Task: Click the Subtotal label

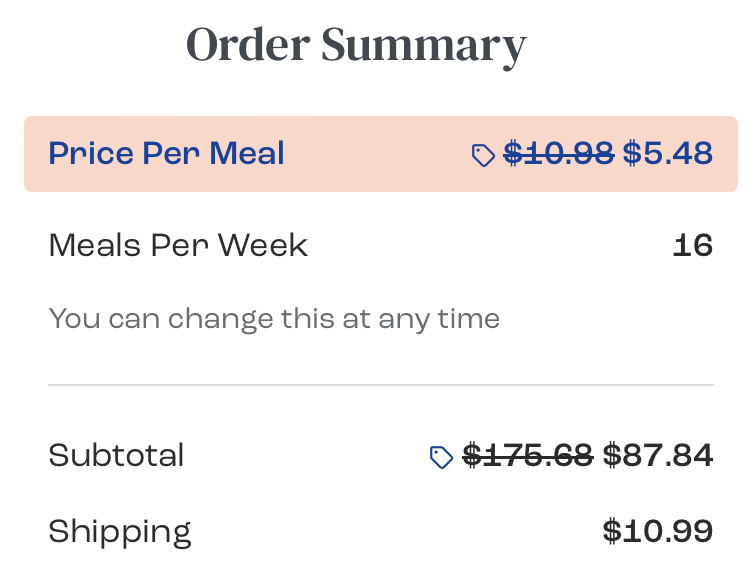Action: point(116,456)
